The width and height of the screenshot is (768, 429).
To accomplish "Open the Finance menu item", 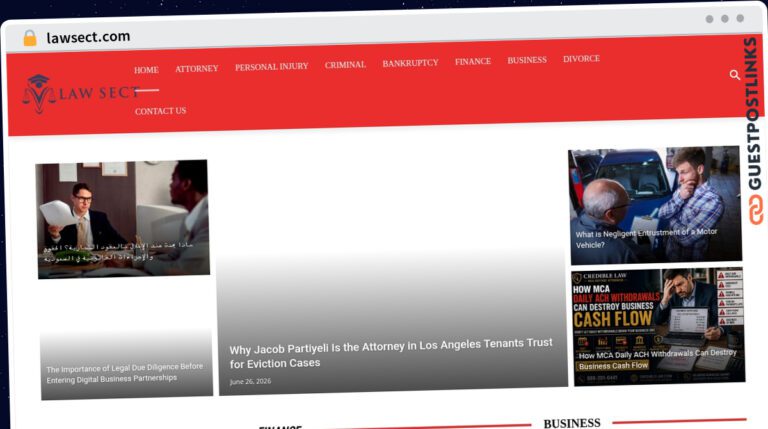I will tap(473, 62).
